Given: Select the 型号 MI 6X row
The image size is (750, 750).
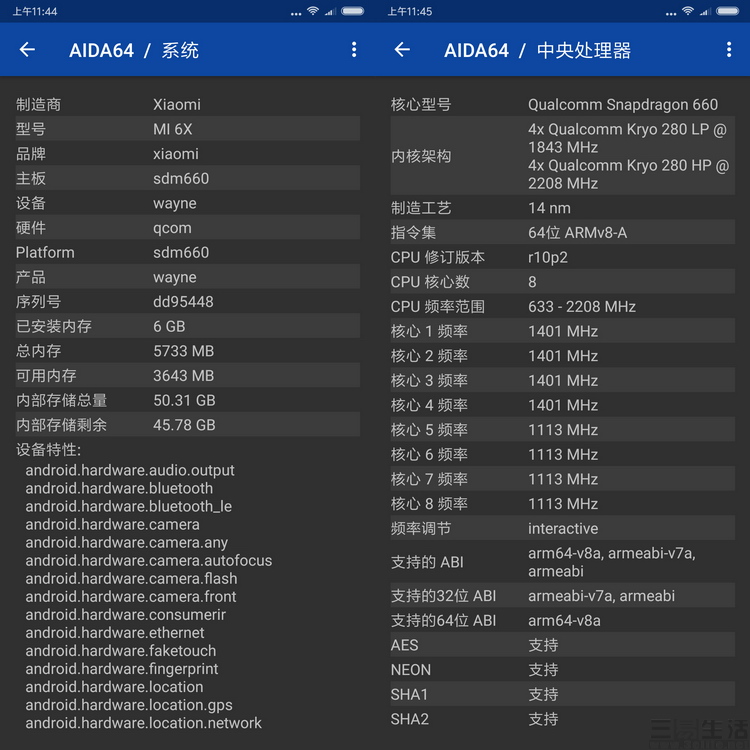Looking at the screenshot, I should click(x=187, y=129).
